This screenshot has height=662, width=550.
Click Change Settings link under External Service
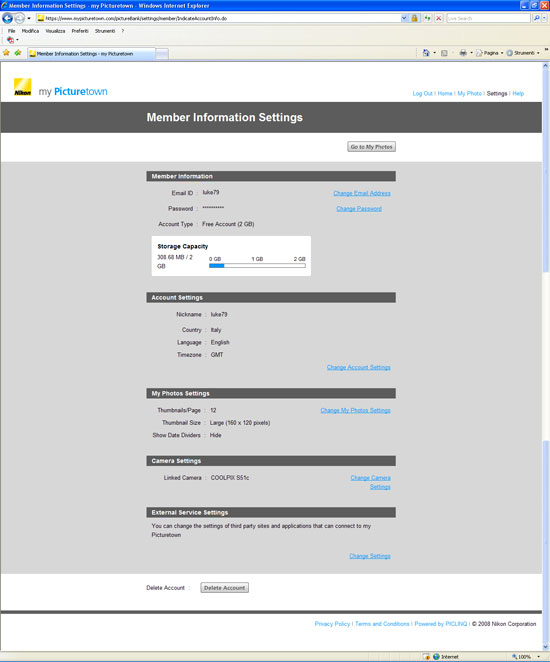[x=370, y=556]
